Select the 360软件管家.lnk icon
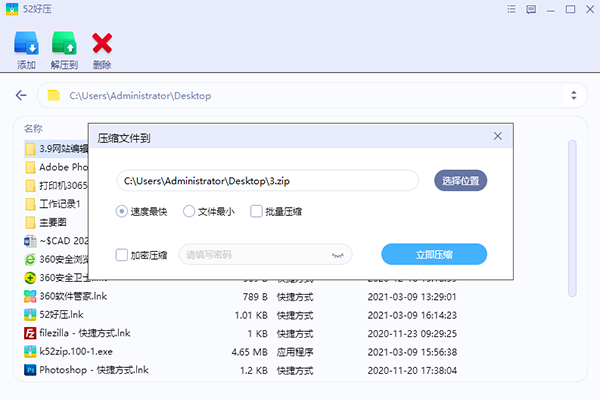Screen dimensions: 600x400 point(30,296)
